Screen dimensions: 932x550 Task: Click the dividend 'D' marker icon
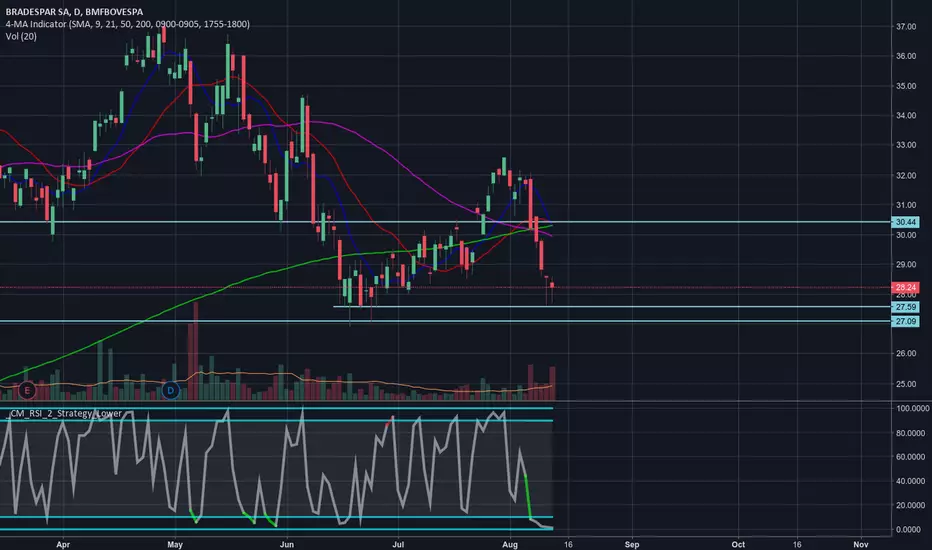pyautogui.click(x=171, y=391)
